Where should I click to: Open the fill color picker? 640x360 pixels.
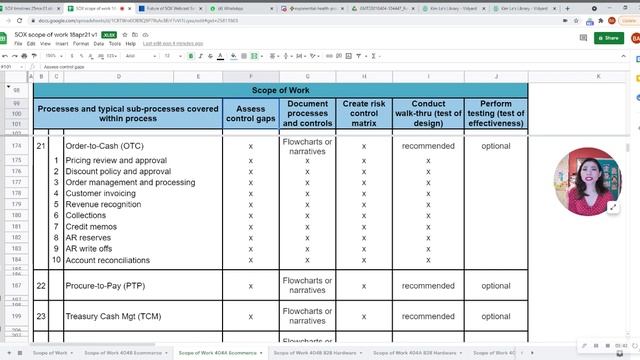(x=233, y=56)
